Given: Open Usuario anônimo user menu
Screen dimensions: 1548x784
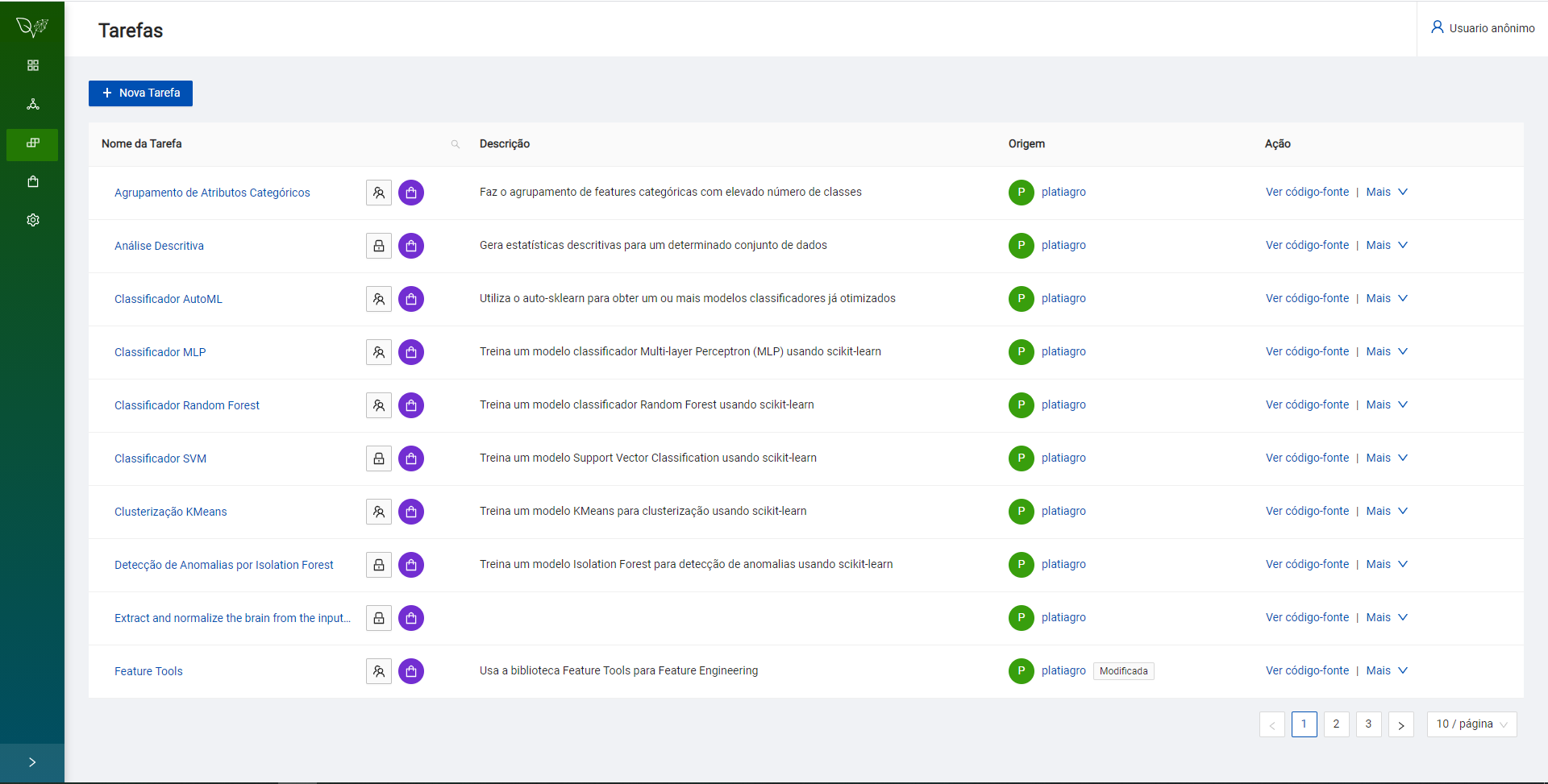Looking at the screenshot, I should 1483,28.
